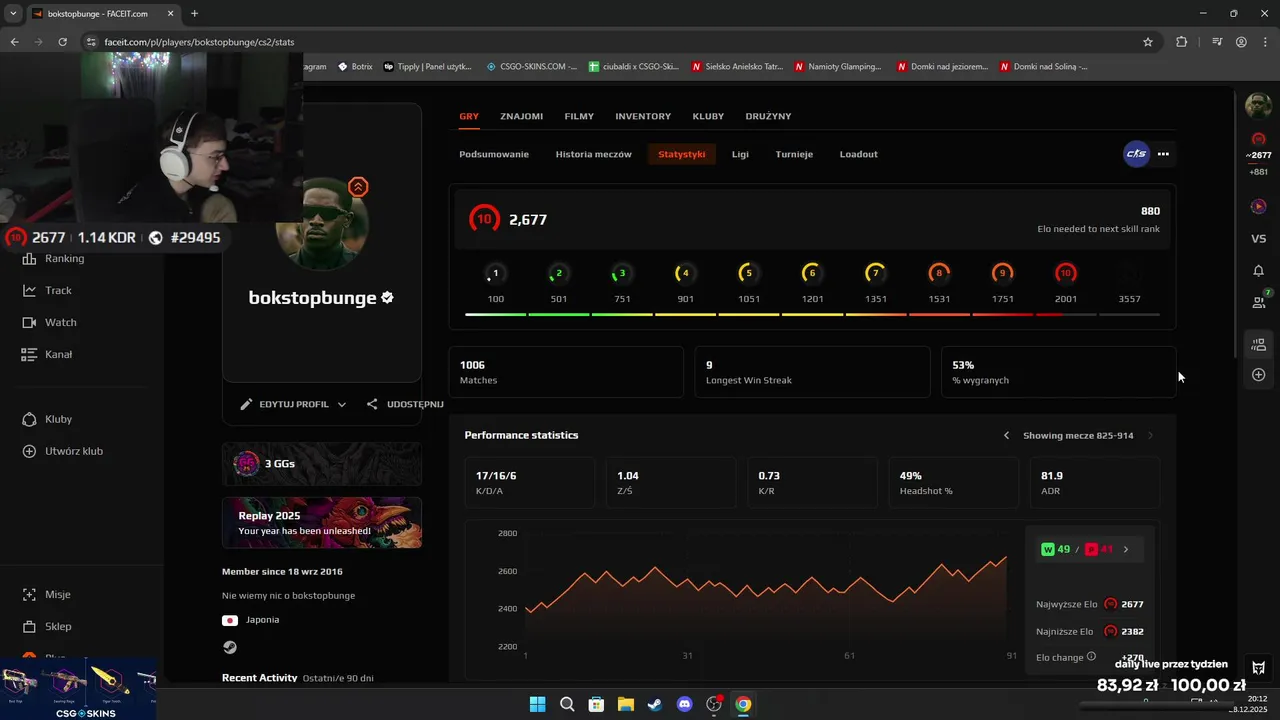Open Steam from the taskbar
The height and width of the screenshot is (720, 1280).
[x=655, y=704]
